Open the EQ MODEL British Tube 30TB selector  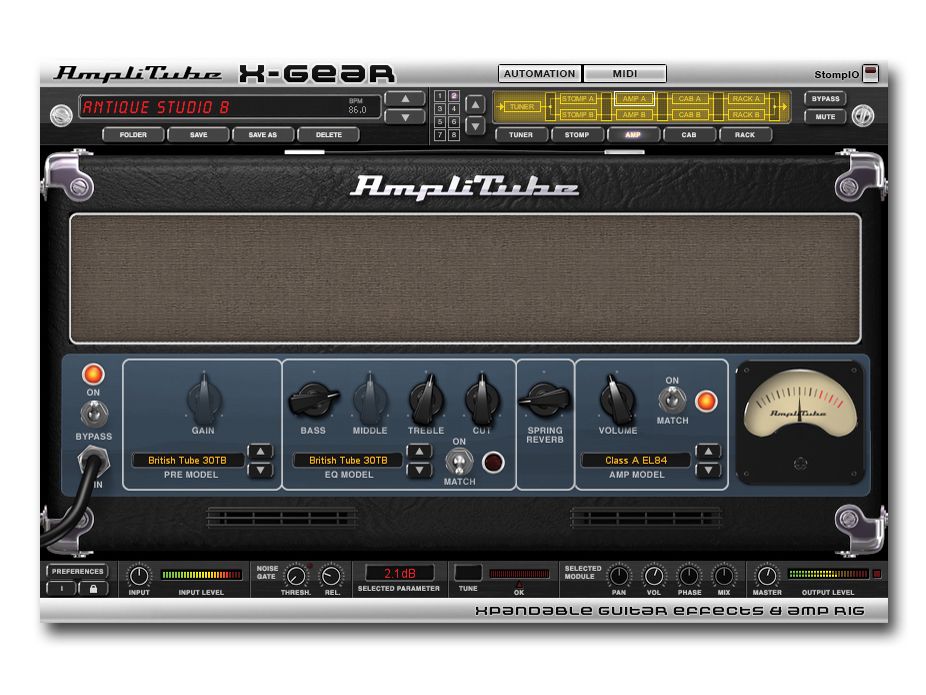[x=348, y=460]
